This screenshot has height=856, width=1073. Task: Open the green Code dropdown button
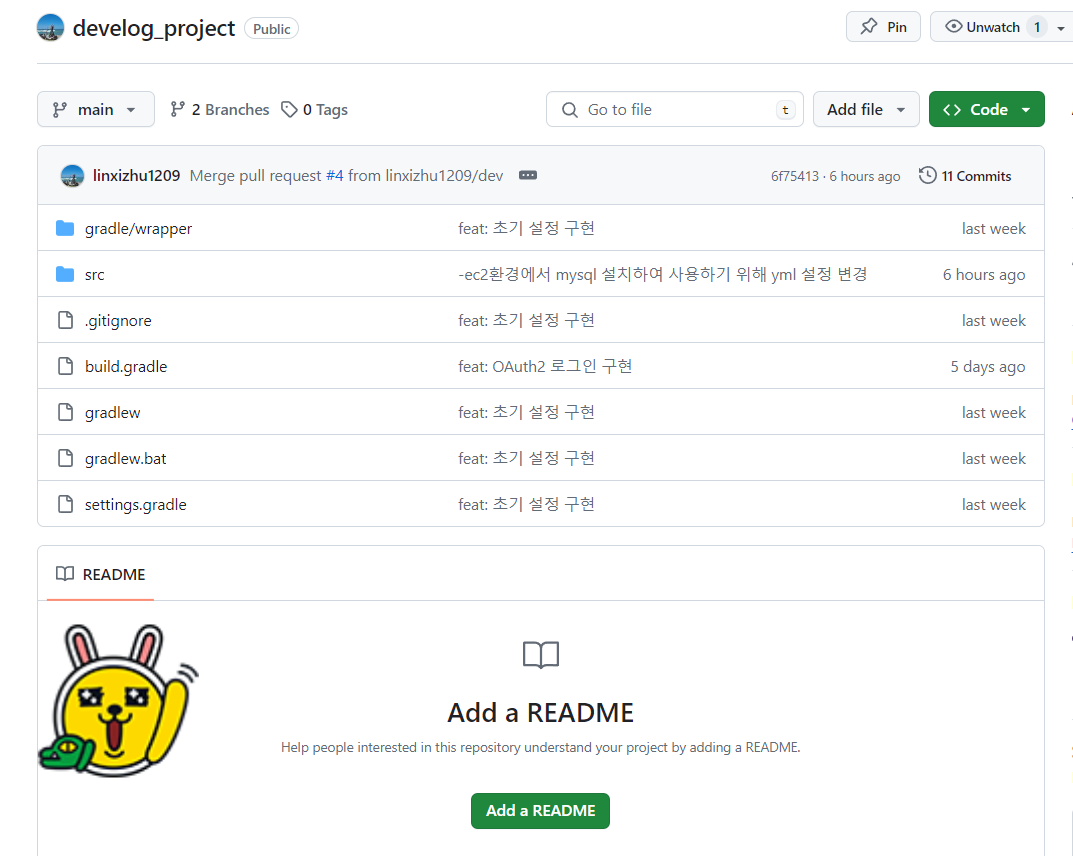pyautogui.click(x=986, y=109)
